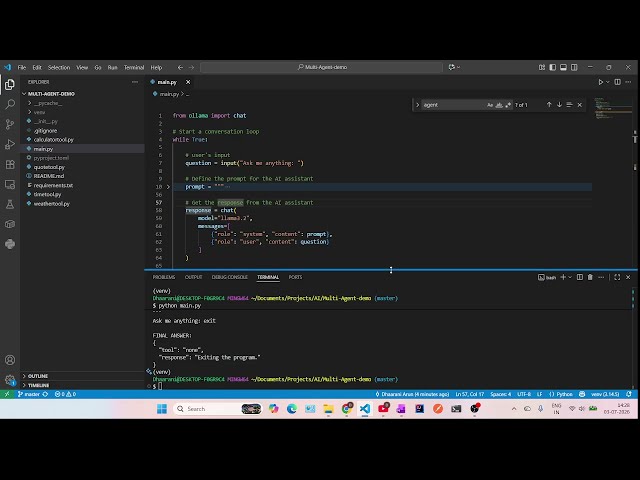Switch to the PROBLEMS tab
640x480 pixels.
pyautogui.click(x=164, y=277)
